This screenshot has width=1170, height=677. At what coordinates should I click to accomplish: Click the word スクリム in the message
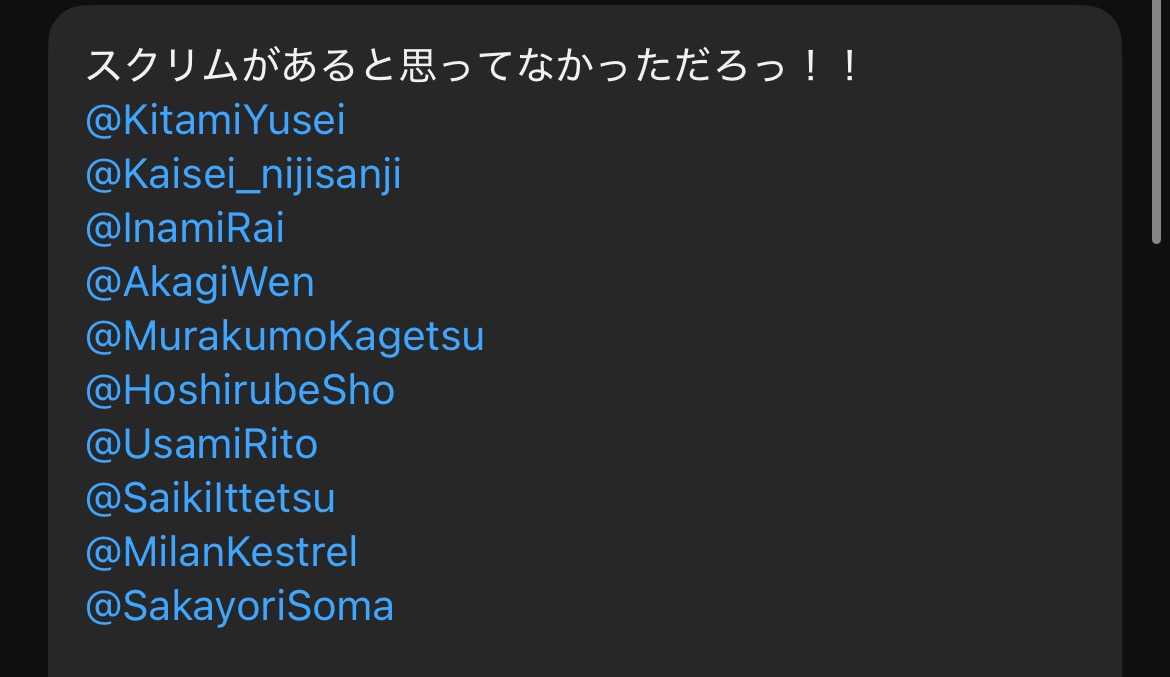[162, 66]
